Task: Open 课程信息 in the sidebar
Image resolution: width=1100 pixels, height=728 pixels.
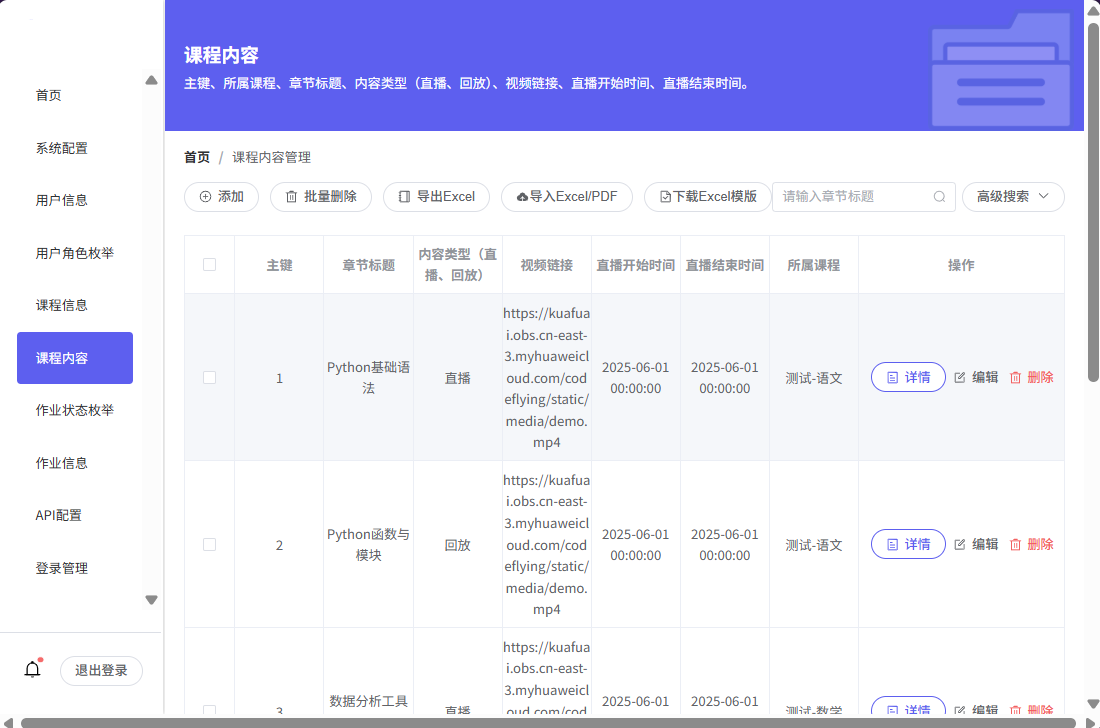Action: point(62,305)
